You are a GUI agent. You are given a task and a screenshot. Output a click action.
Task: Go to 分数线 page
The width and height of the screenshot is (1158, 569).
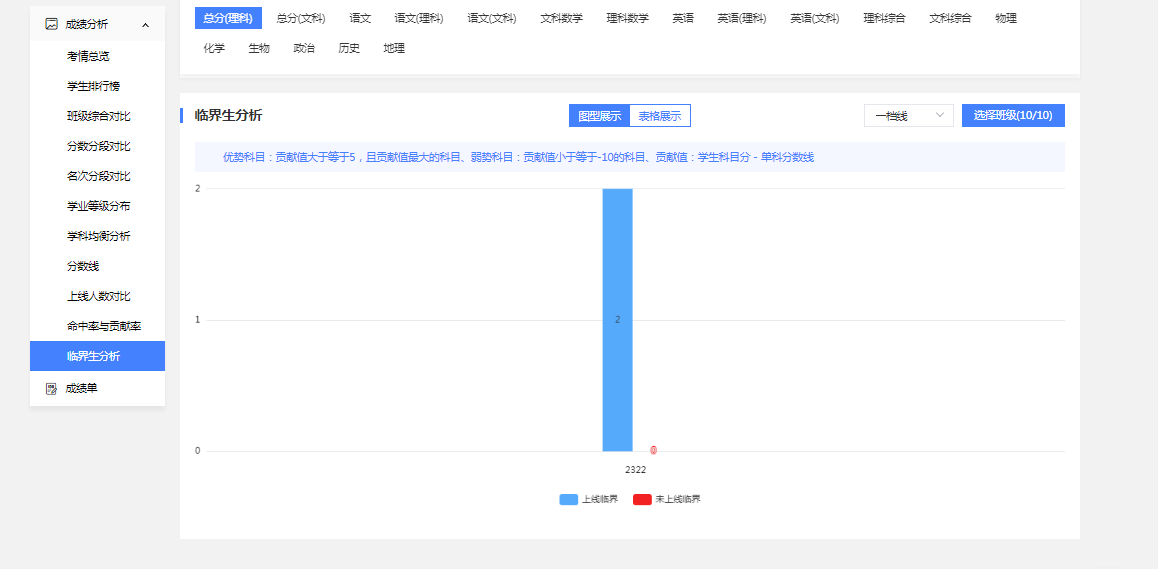(83, 266)
